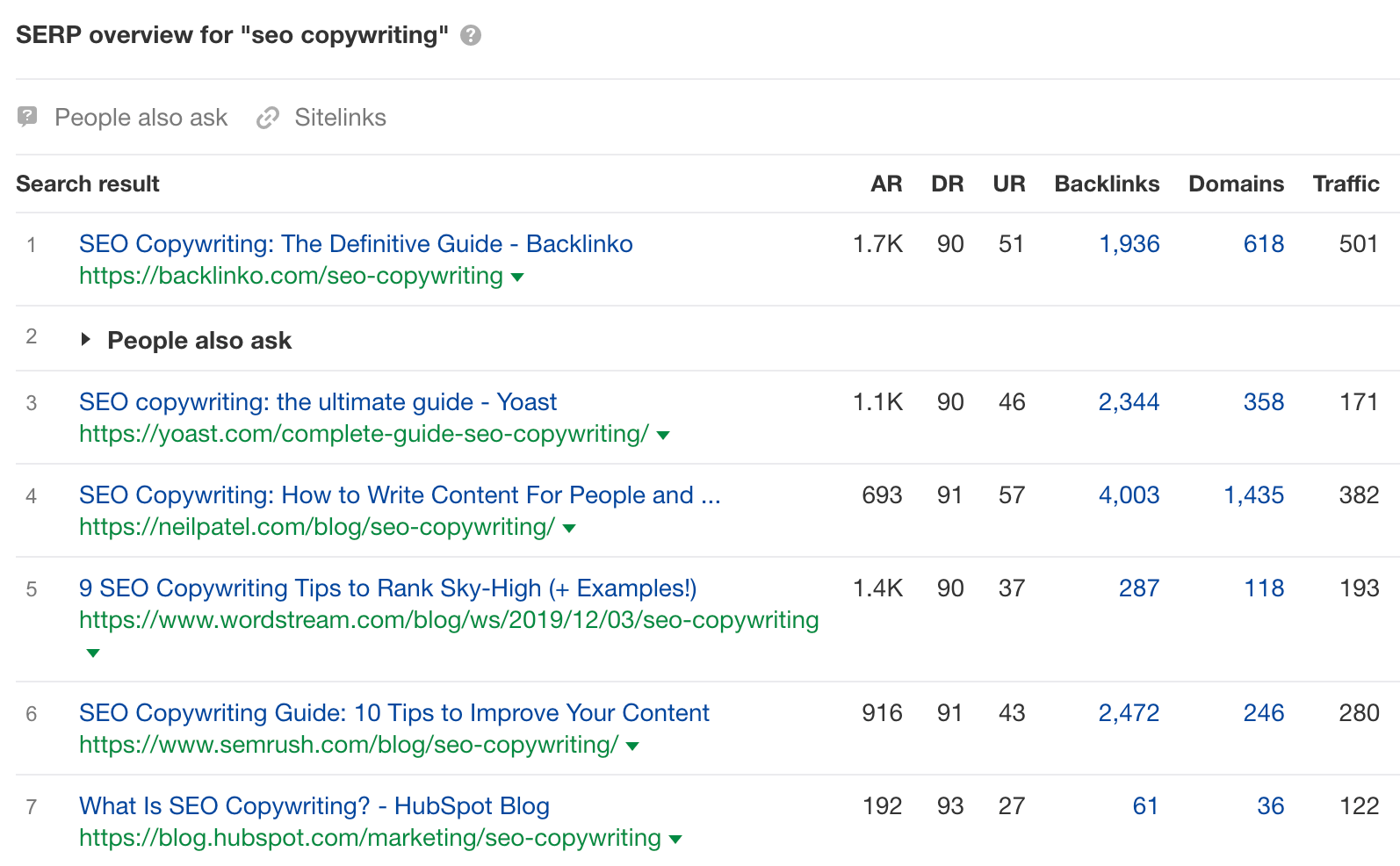Open 'SEO Copywriting Guide: 10 Tips' title
Viewport: 1400px width, 866px height.
(393, 712)
